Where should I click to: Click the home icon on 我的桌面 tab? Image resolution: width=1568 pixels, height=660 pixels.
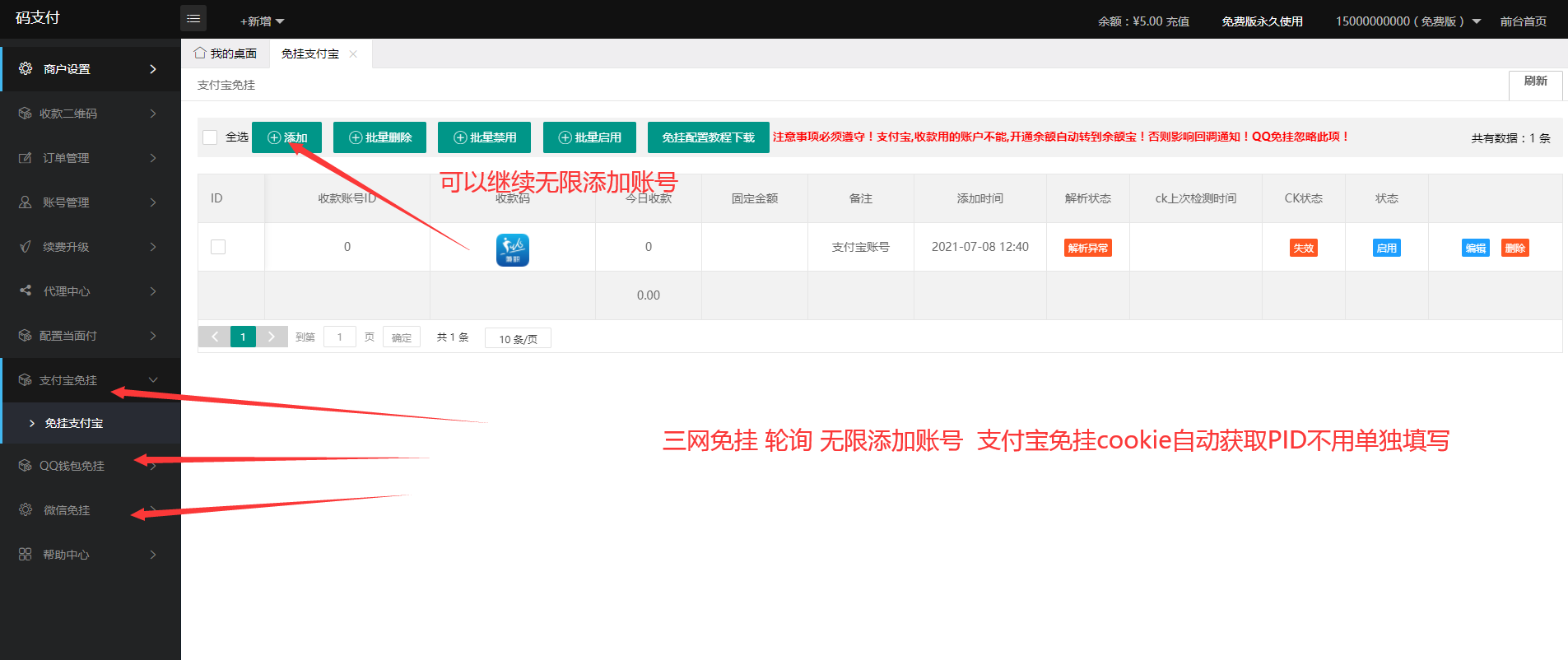(200, 53)
